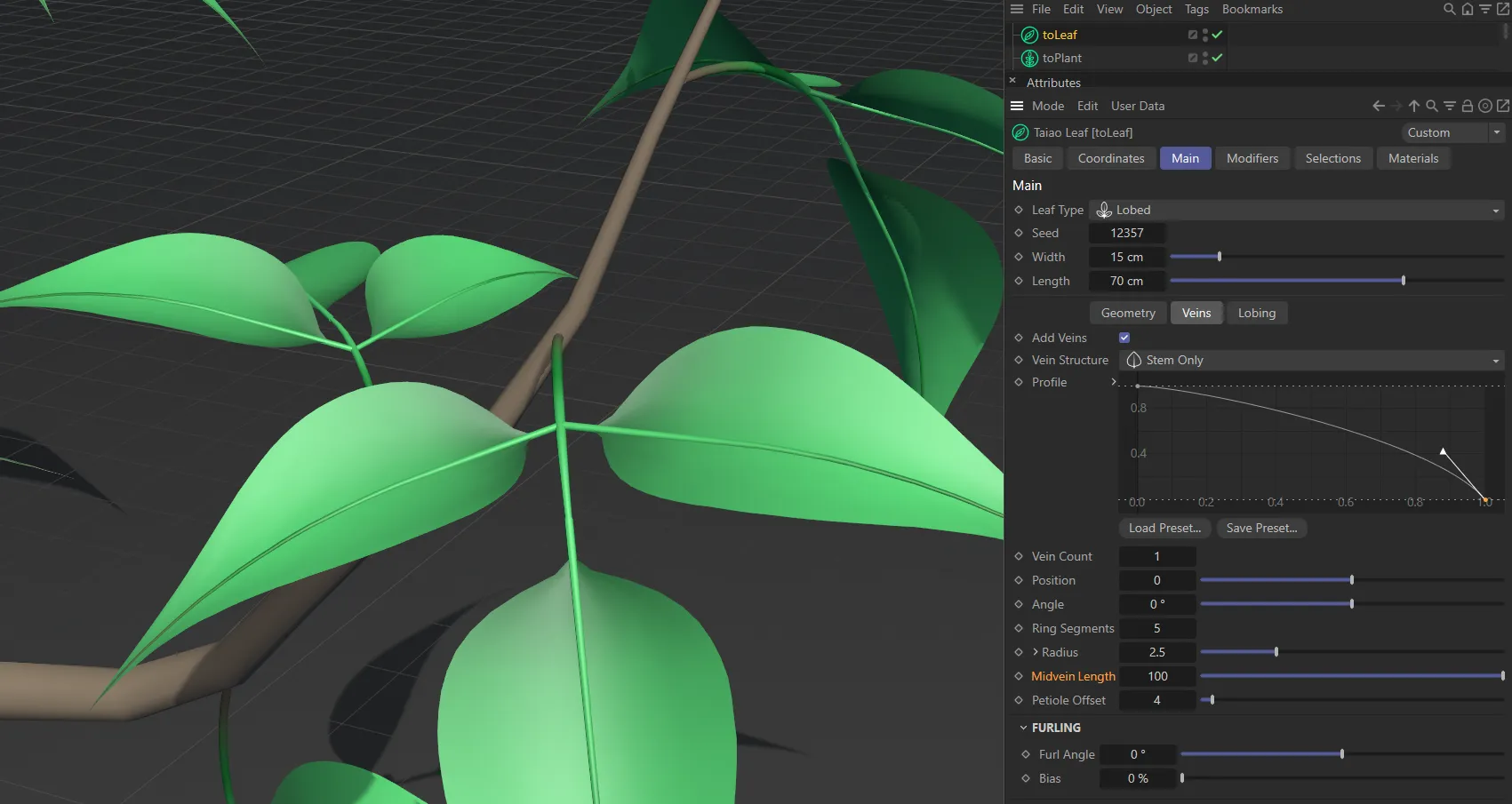Click the back arrow in Attributes history
Screen dimensions: 1512x804
coord(1378,106)
